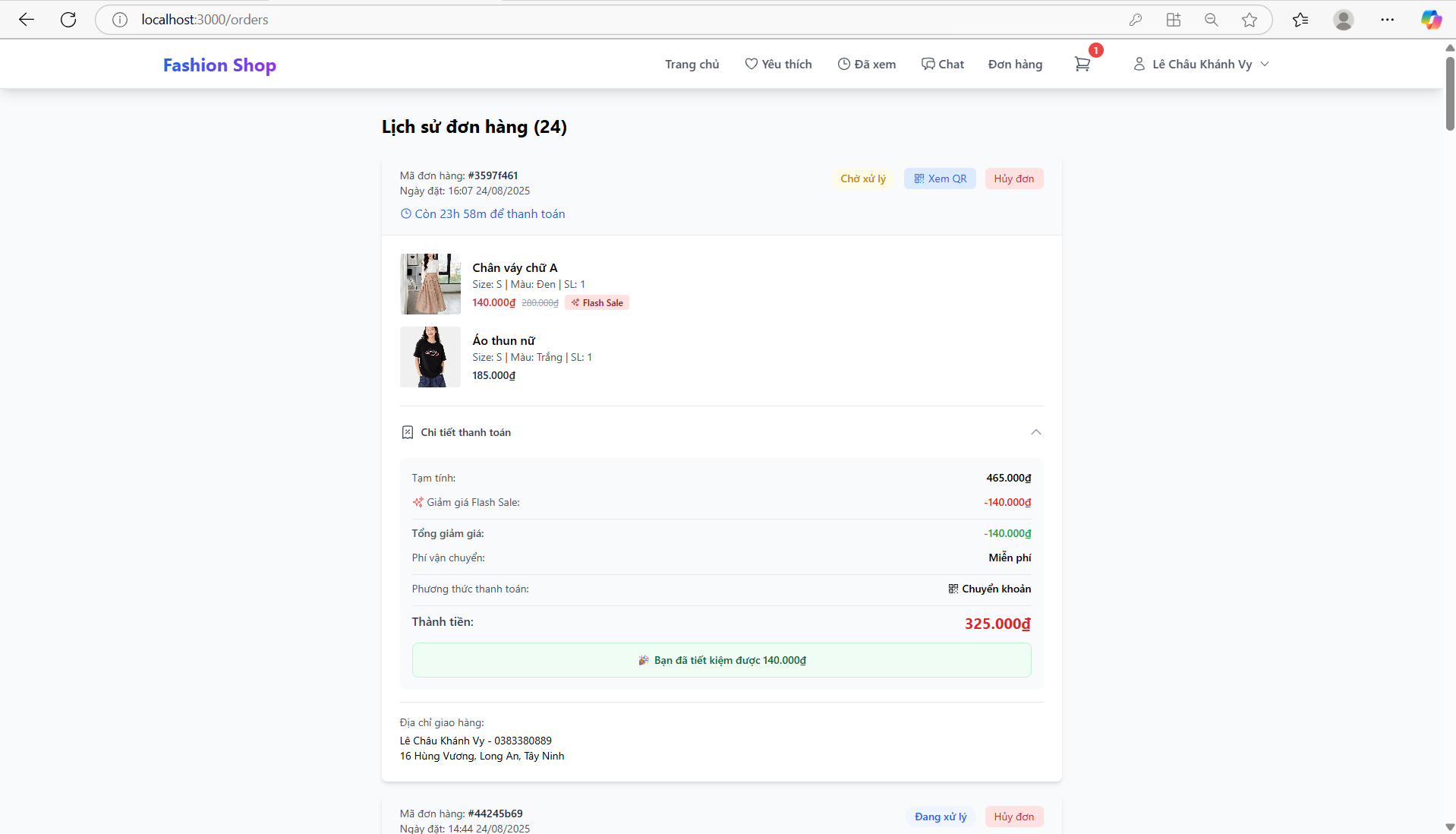
Task: Click the heart icon of Yêu thích
Action: pos(751,64)
